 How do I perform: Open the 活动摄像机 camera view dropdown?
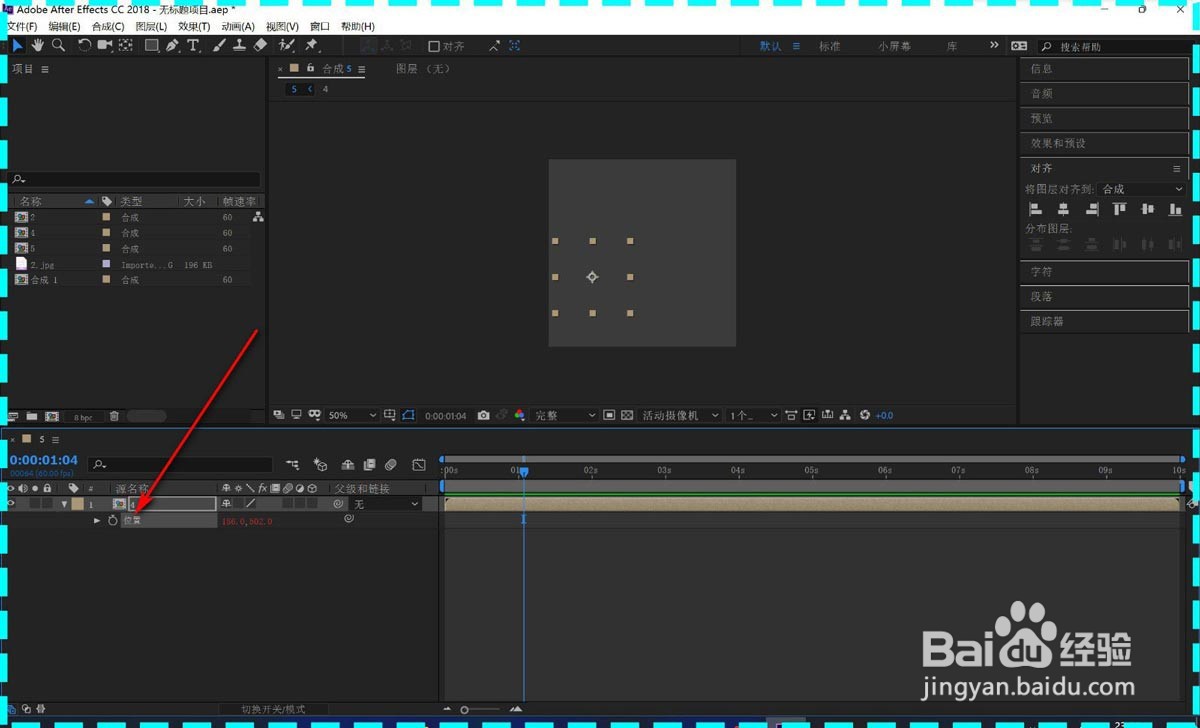click(682, 415)
